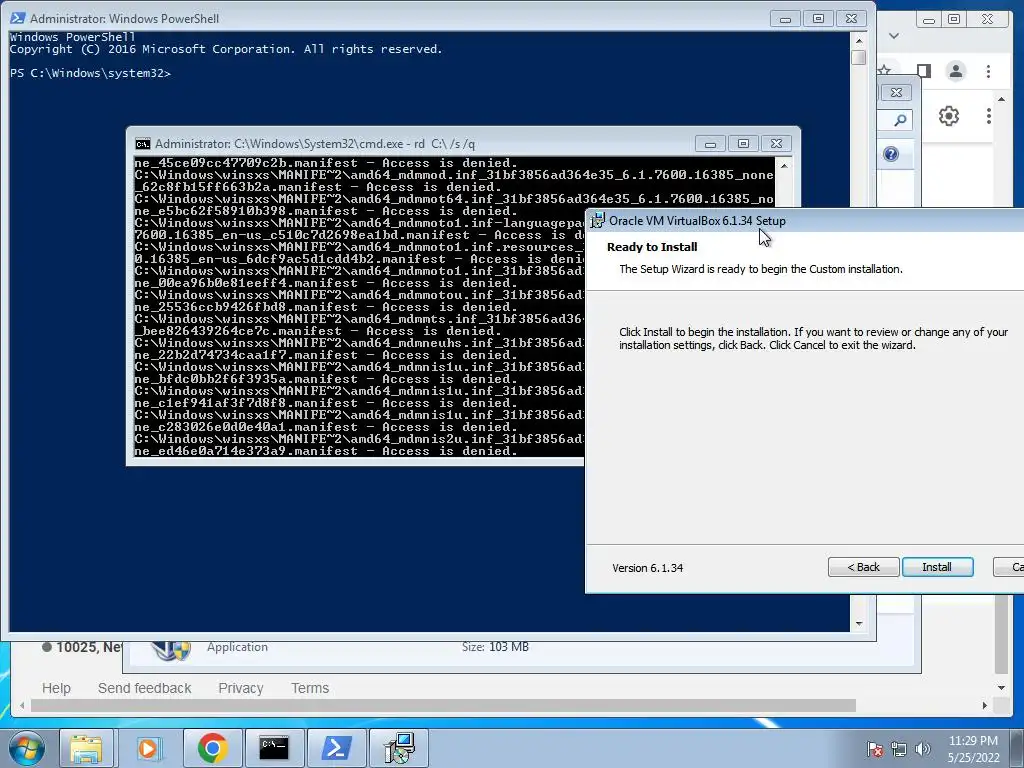This screenshot has height=768, width=1024.
Task: Minimize the PowerShell window
Action: [x=785, y=19]
